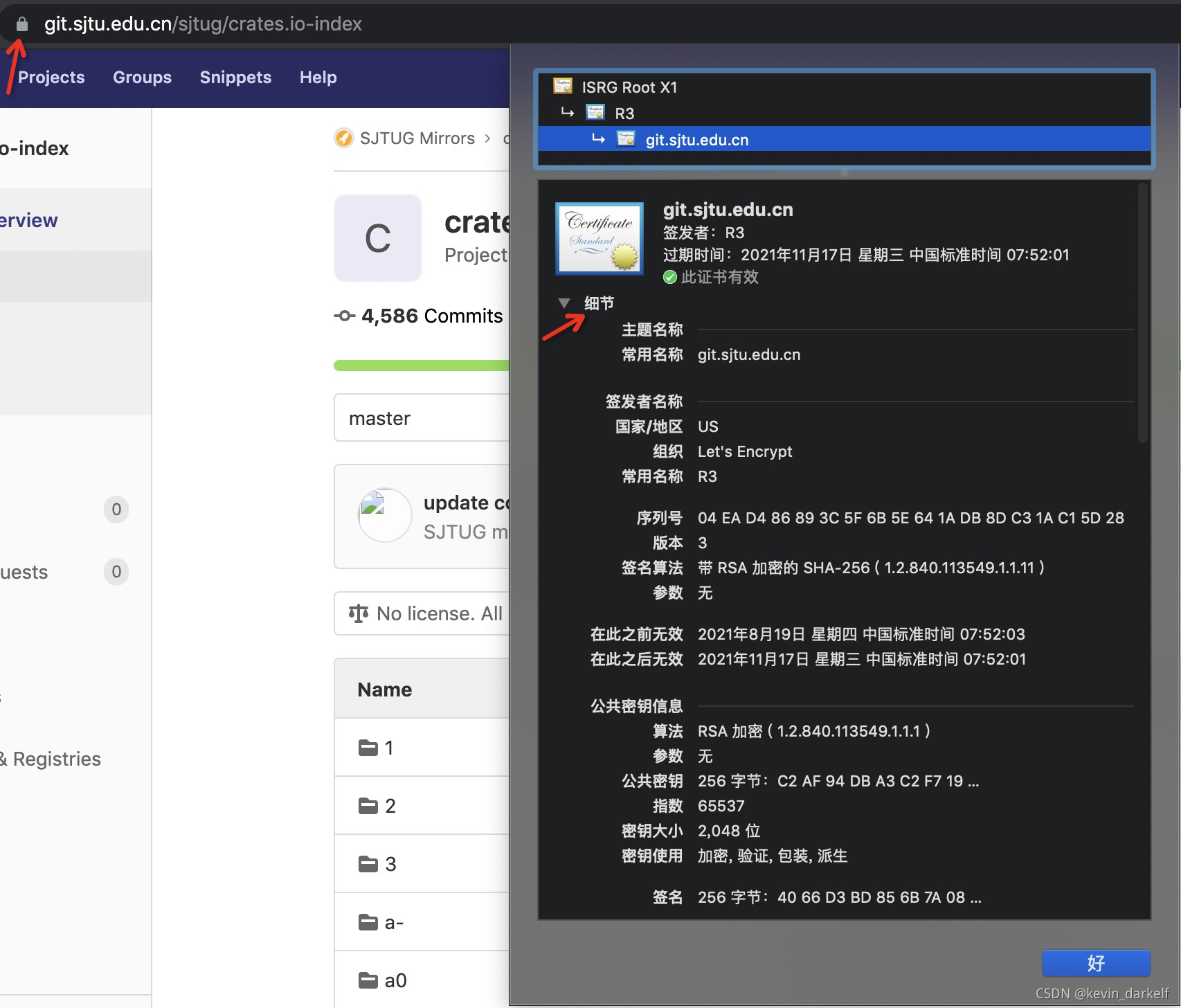Click the green valid checkmark icon

coord(669,277)
